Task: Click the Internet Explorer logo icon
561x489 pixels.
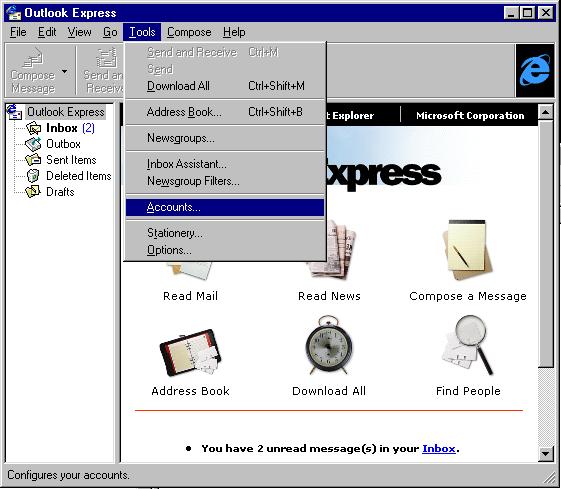Action: point(535,70)
